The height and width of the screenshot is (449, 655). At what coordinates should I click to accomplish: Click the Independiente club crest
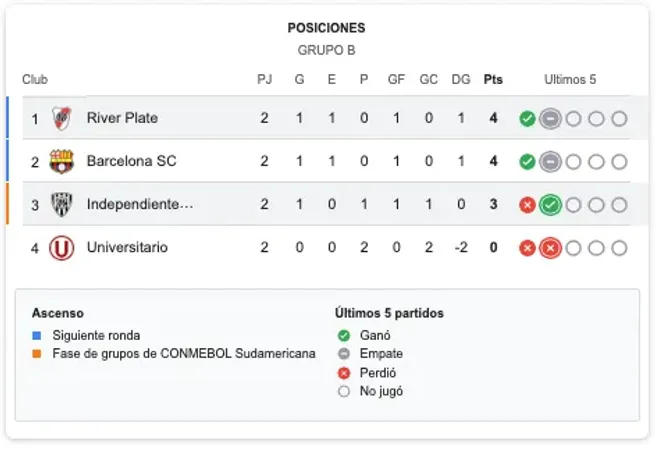coord(62,205)
